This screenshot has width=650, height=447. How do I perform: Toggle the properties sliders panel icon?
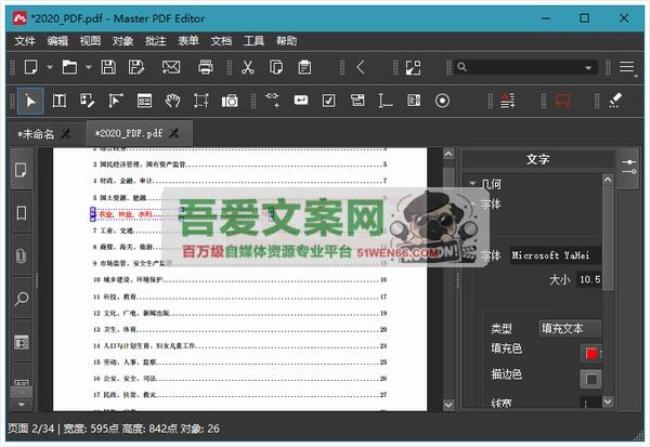click(629, 167)
